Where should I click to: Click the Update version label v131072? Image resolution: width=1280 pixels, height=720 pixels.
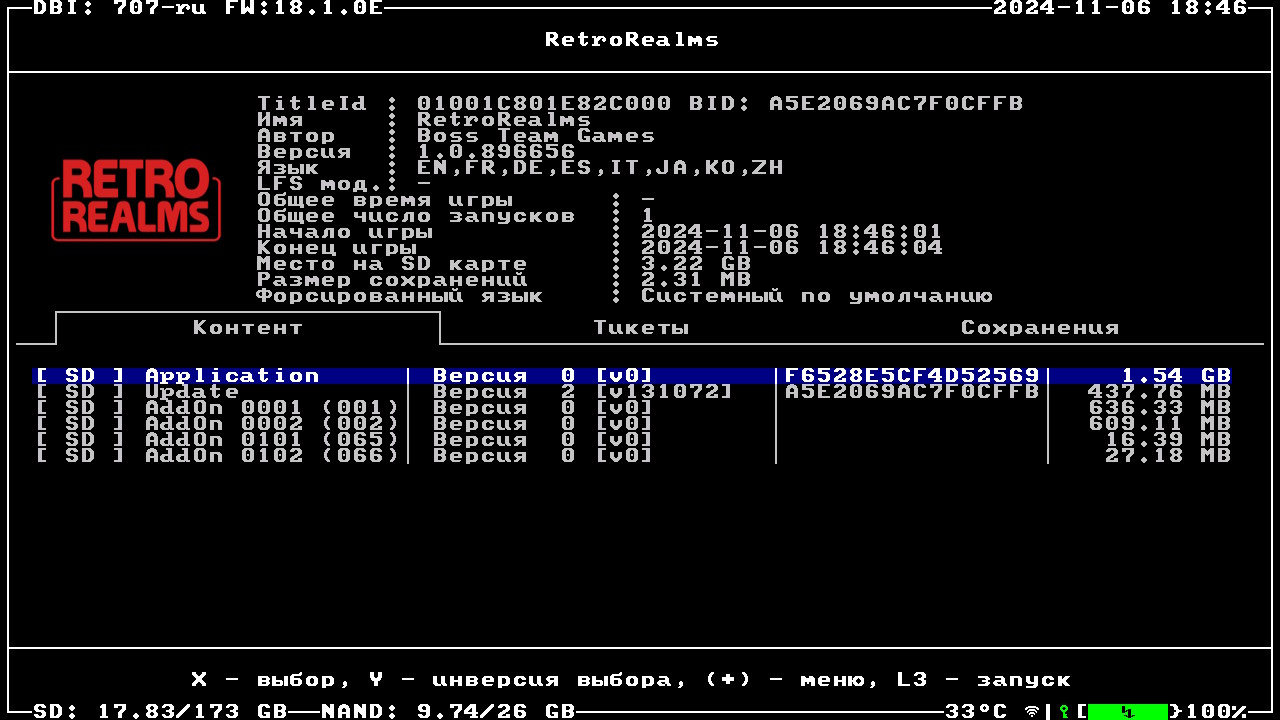pyautogui.click(x=664, y=392)
